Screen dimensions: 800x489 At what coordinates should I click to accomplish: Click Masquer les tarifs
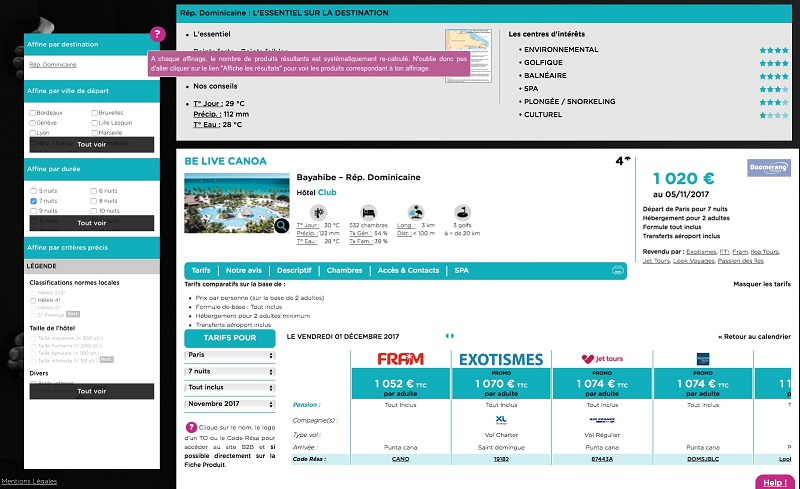click(x=762, y=284)
